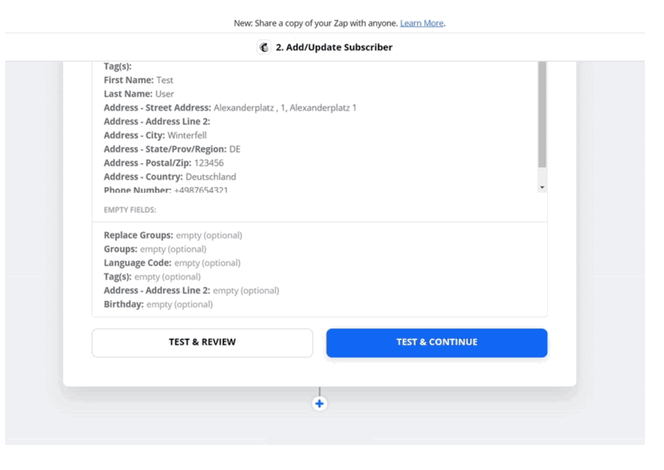The image size is (664, 470).
Task: Open the Learn More link in the banner
Action: [x=421, y=23]
